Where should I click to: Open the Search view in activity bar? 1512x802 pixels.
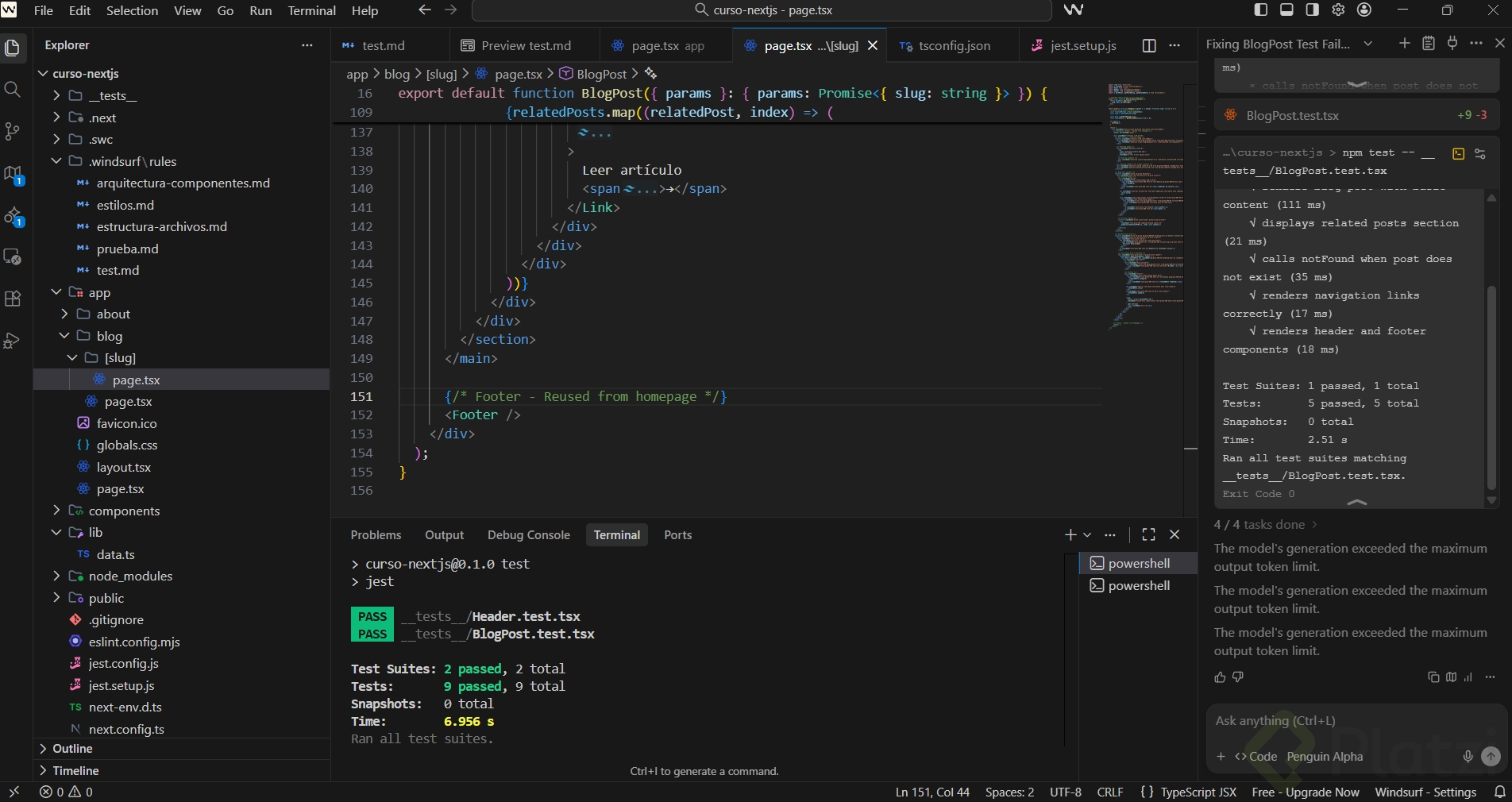[x=13, y=89]
